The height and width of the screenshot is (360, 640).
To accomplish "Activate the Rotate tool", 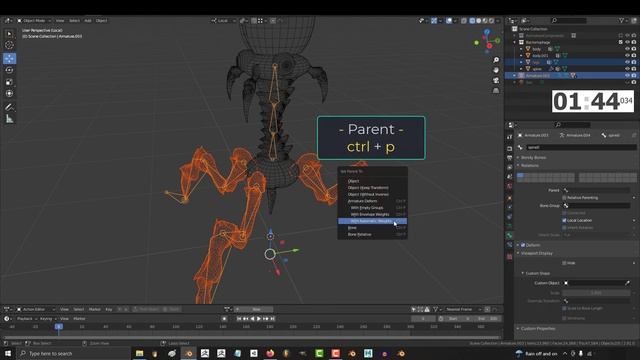I will pyautogui.click(x=9, y=70).
